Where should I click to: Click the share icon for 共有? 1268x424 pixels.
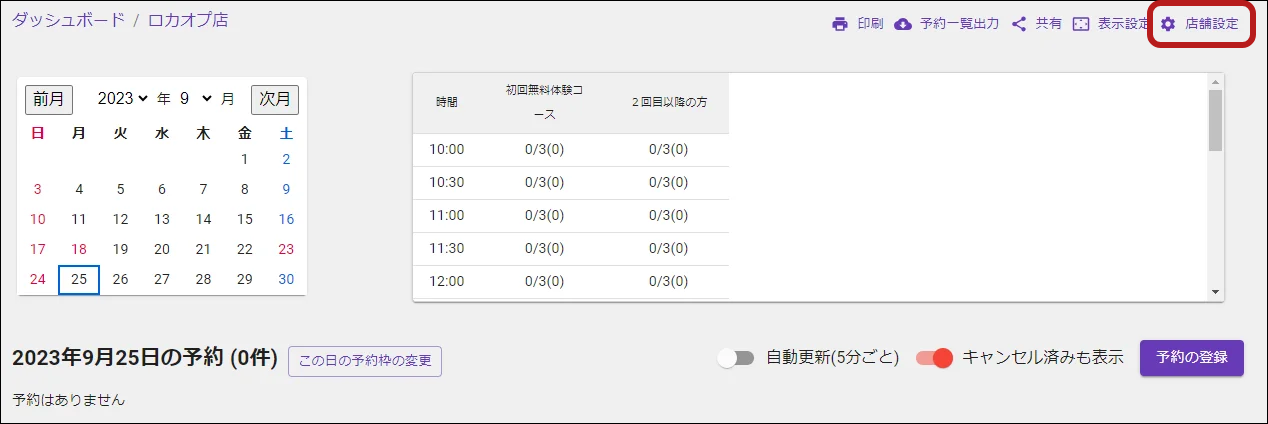(x=1019, y=24)
